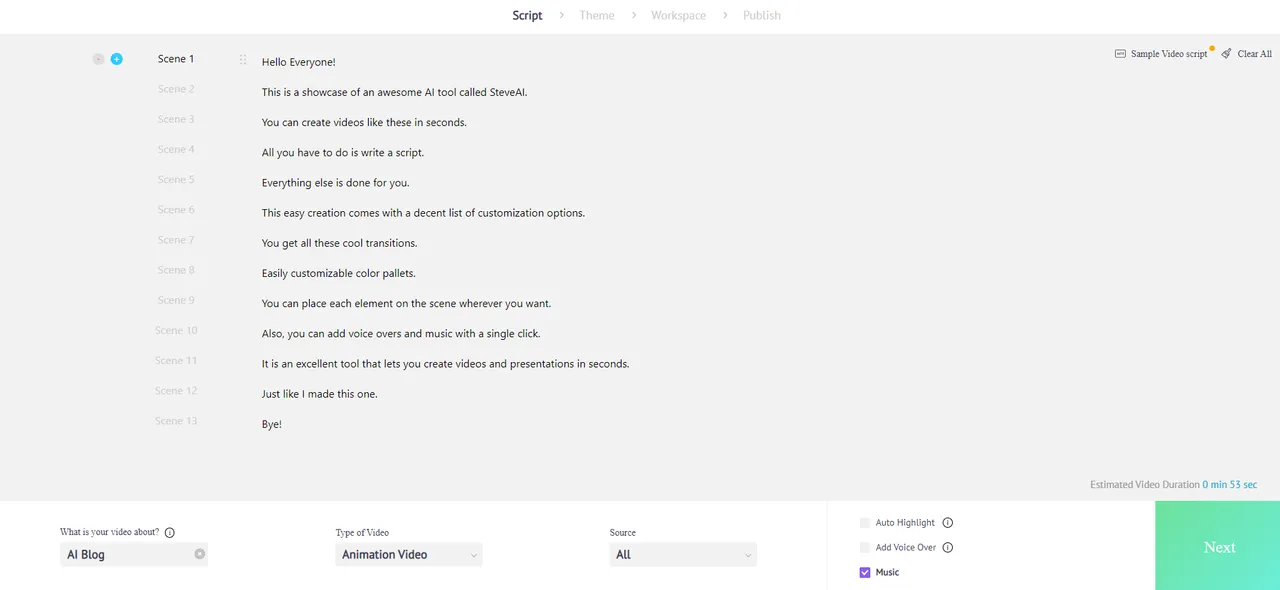
Task: Expand the Source dropdown
Action: (683, 555)
